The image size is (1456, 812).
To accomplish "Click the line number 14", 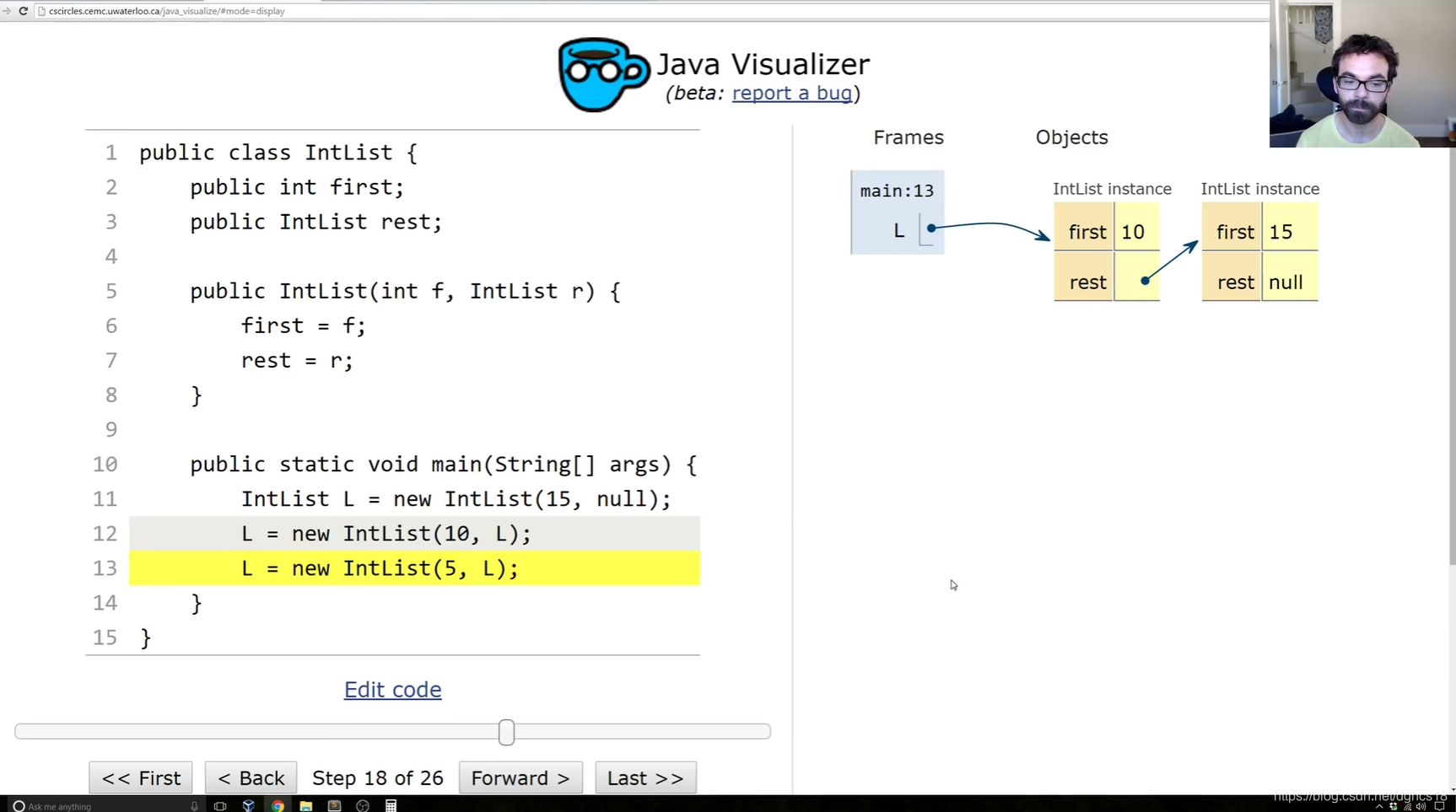I will [x=105, y=603].
